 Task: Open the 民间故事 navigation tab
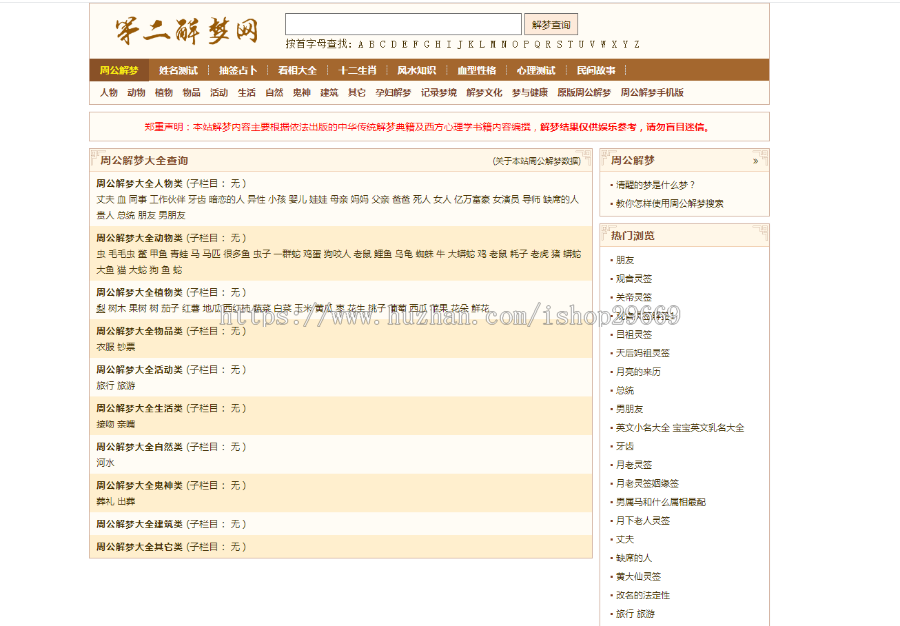click(x=596, y=71)
